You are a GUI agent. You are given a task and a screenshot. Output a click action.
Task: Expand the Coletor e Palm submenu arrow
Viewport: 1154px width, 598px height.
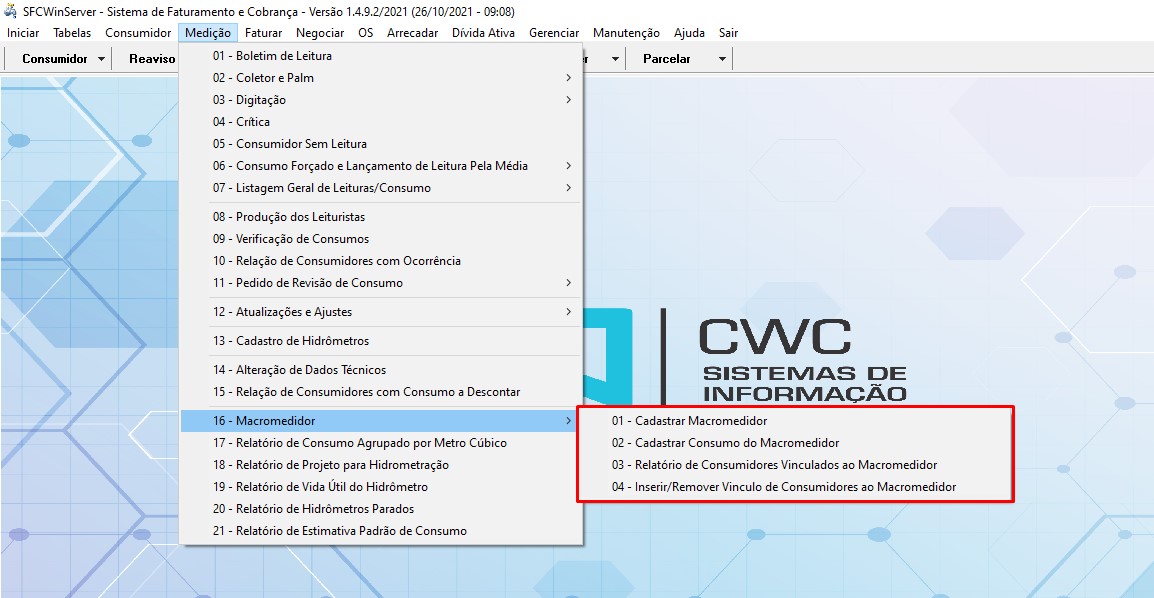569,78
